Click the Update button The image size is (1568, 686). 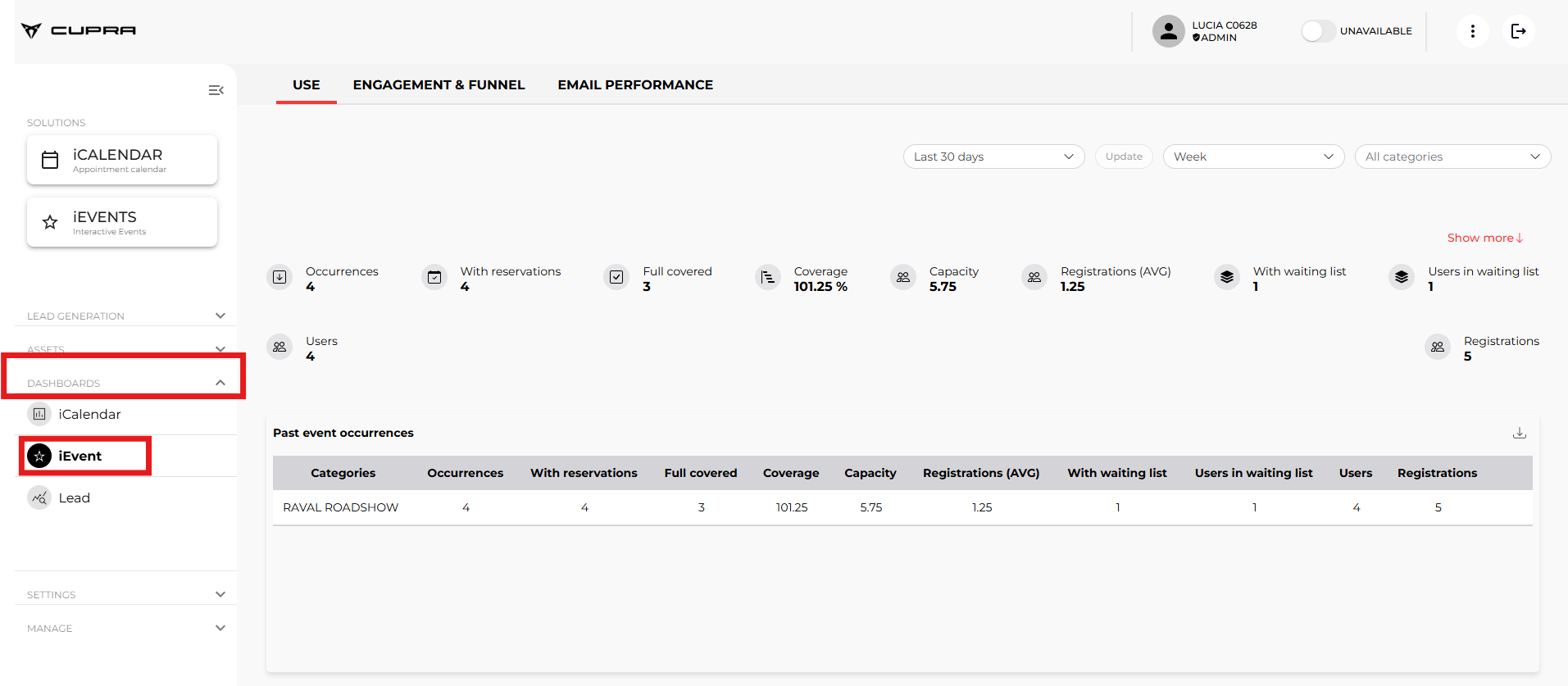tap(1123, 157)
